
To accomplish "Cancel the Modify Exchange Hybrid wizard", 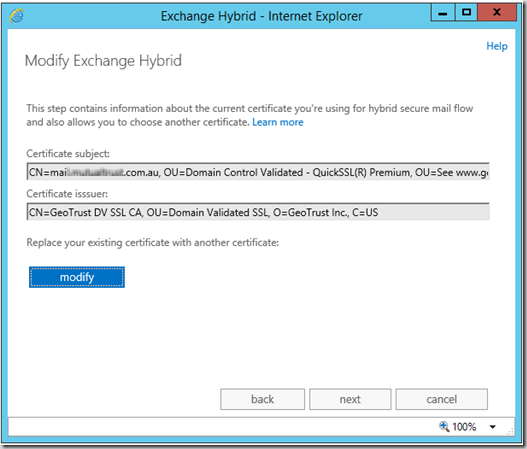I will tap(442, 399).
